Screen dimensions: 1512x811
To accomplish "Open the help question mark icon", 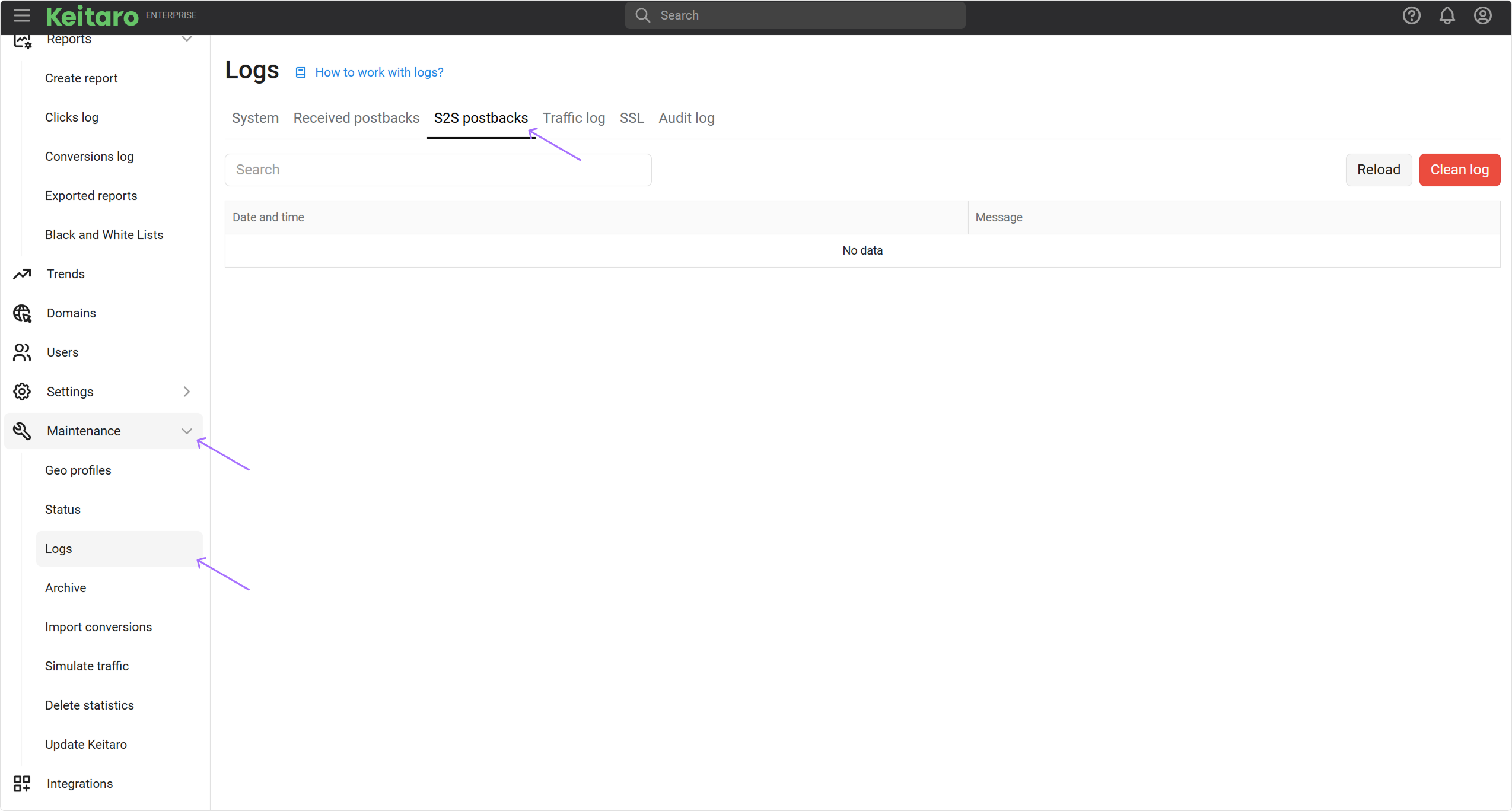I will [x=1411, y=15].
